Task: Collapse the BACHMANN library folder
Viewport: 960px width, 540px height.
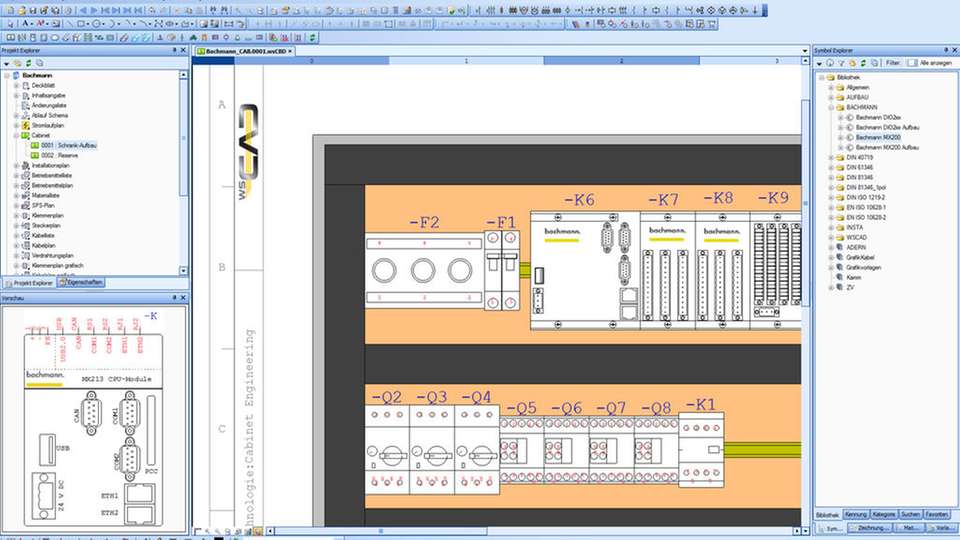Action: point(831,107)
